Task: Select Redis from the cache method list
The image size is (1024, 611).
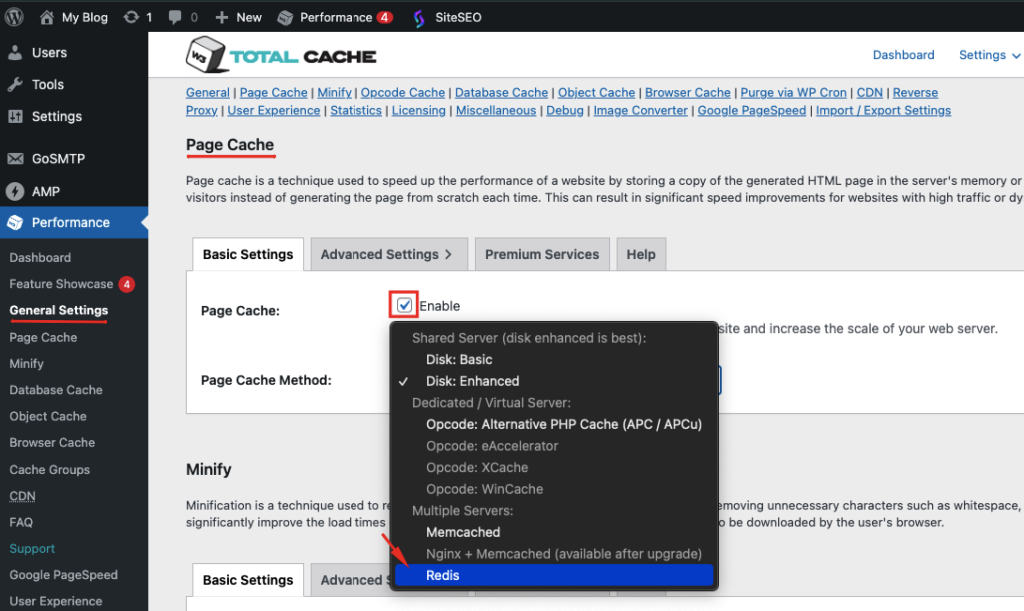Action: point(554,575)
